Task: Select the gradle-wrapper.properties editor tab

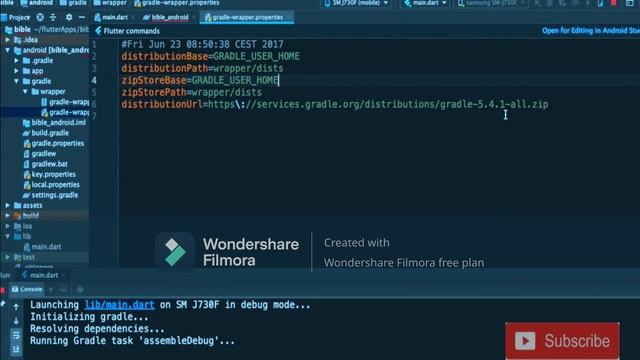Action: 247,17
